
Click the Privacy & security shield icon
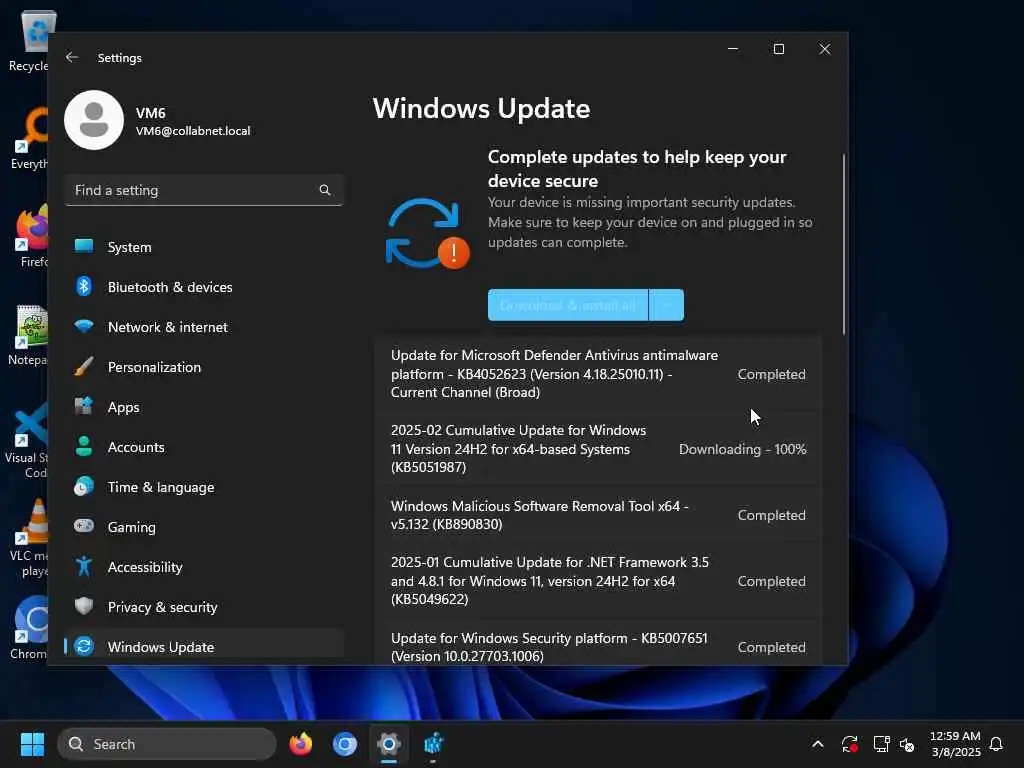84,606
